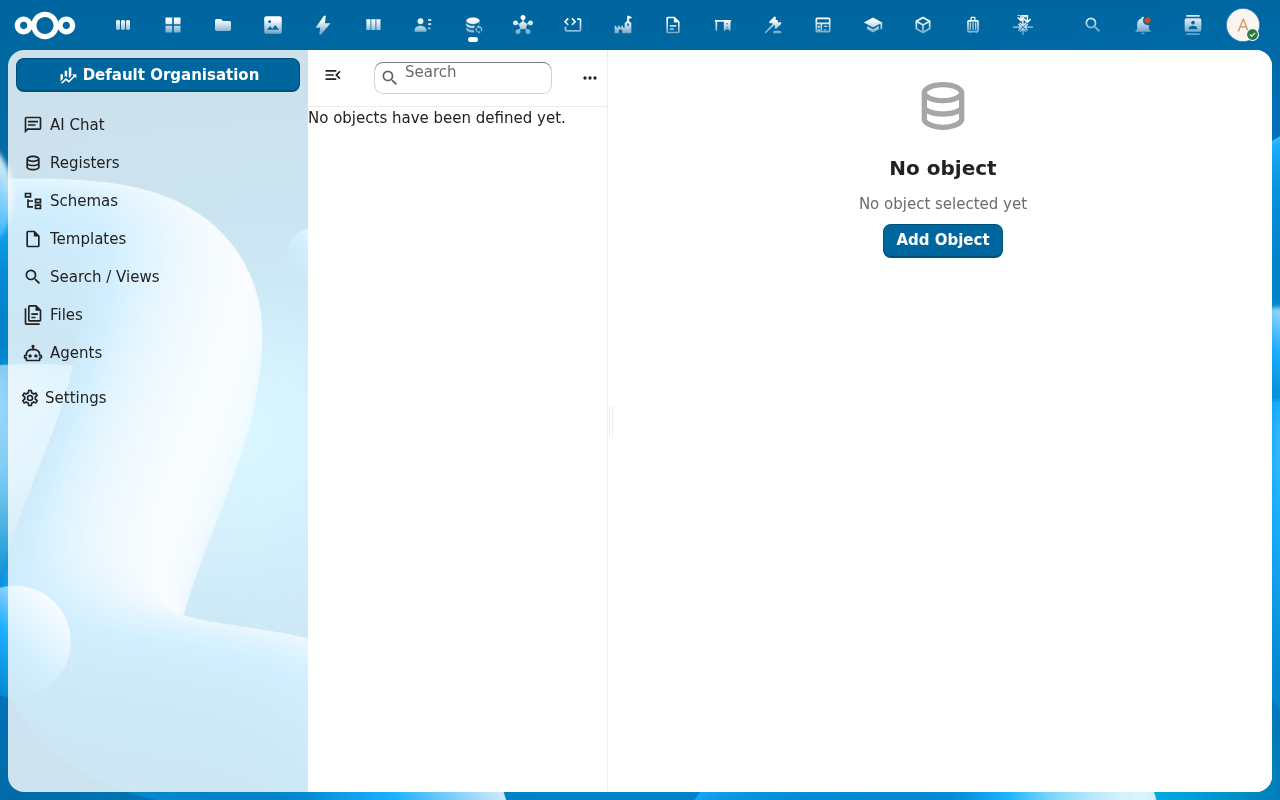Open the notifications bell
The width and height of the screenshot is (1280, 800).
point(1143,25)
